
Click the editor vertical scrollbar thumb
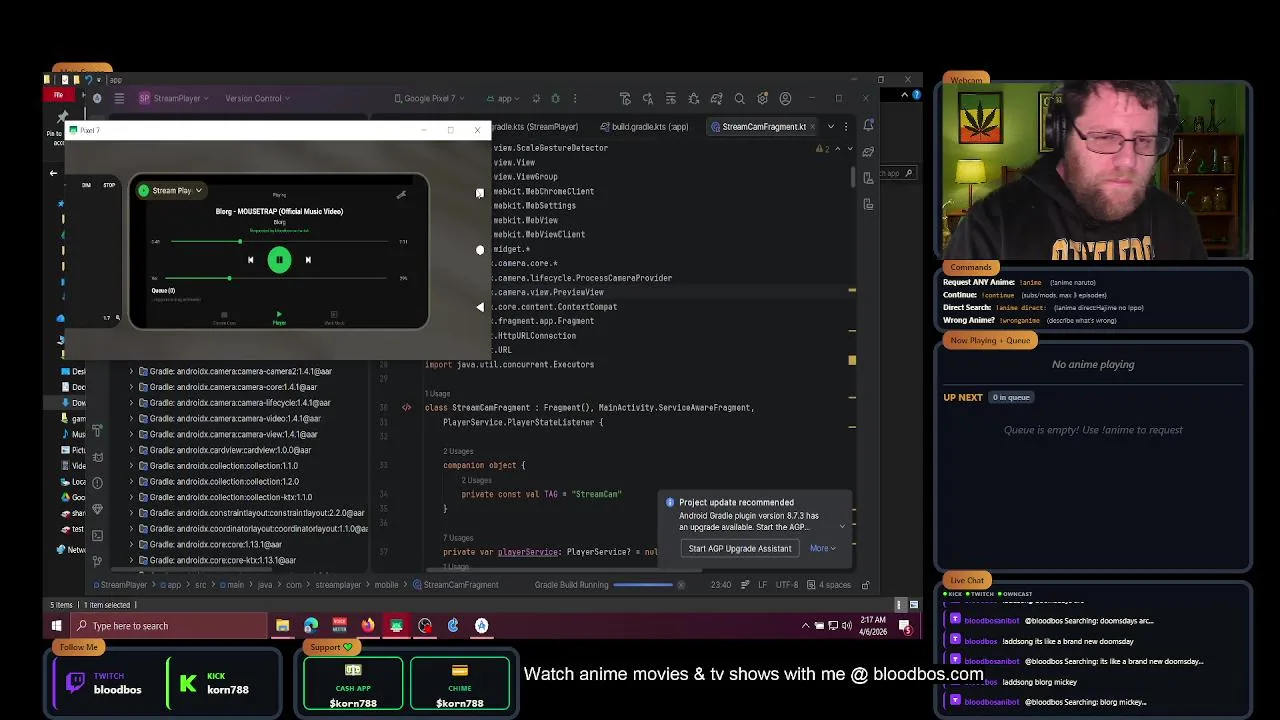point(852,177)
